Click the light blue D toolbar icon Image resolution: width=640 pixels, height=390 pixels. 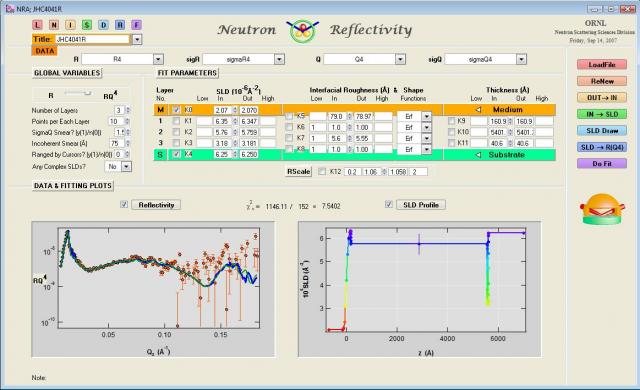tap(103, 25)
